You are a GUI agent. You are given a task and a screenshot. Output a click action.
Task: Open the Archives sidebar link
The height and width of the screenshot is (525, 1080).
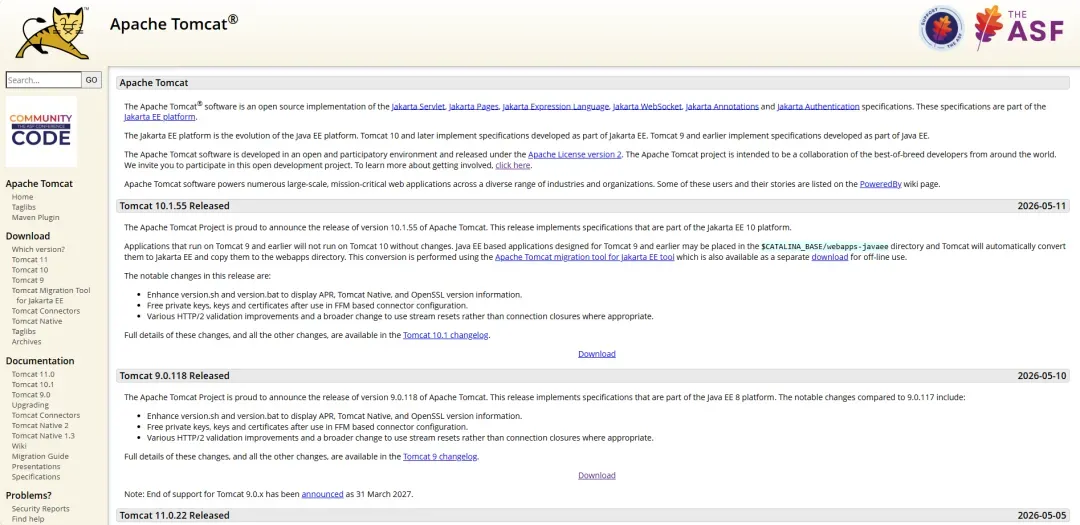pyautogui.click(x=26, y=342)
